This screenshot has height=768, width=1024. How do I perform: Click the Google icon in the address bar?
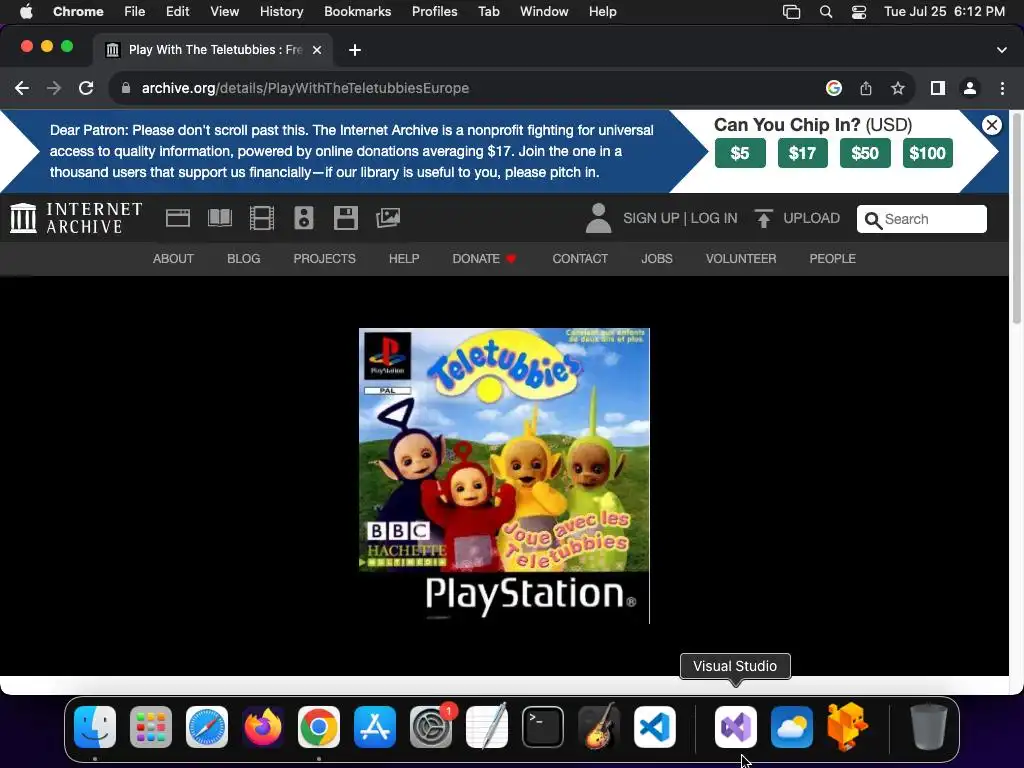[x=834, y=88]
